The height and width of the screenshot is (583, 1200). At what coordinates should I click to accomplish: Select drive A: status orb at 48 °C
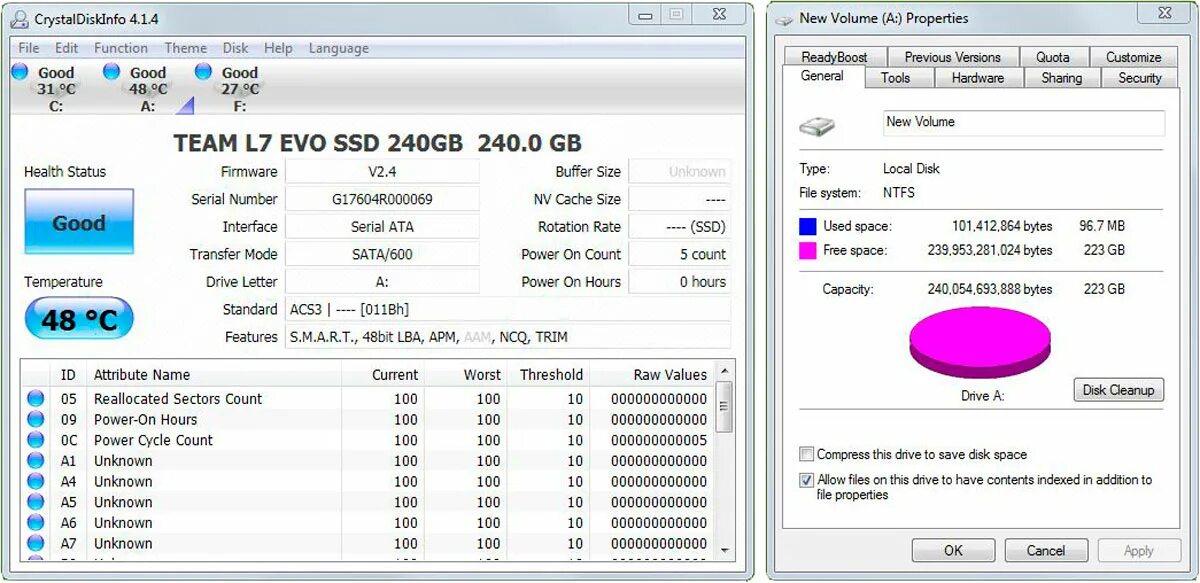tap(112, 72)
